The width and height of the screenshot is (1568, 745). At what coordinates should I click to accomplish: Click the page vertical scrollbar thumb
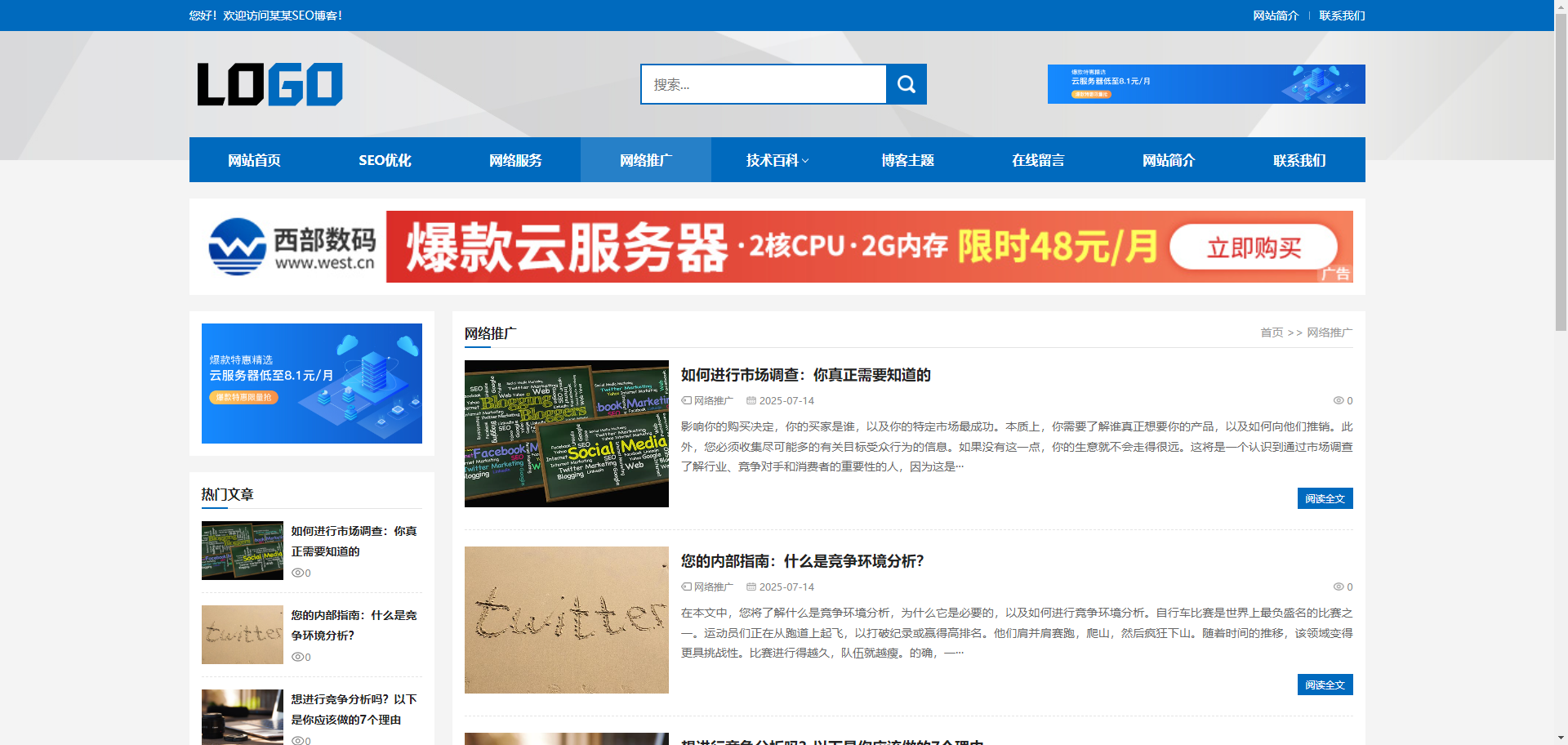coord(1561,172)
